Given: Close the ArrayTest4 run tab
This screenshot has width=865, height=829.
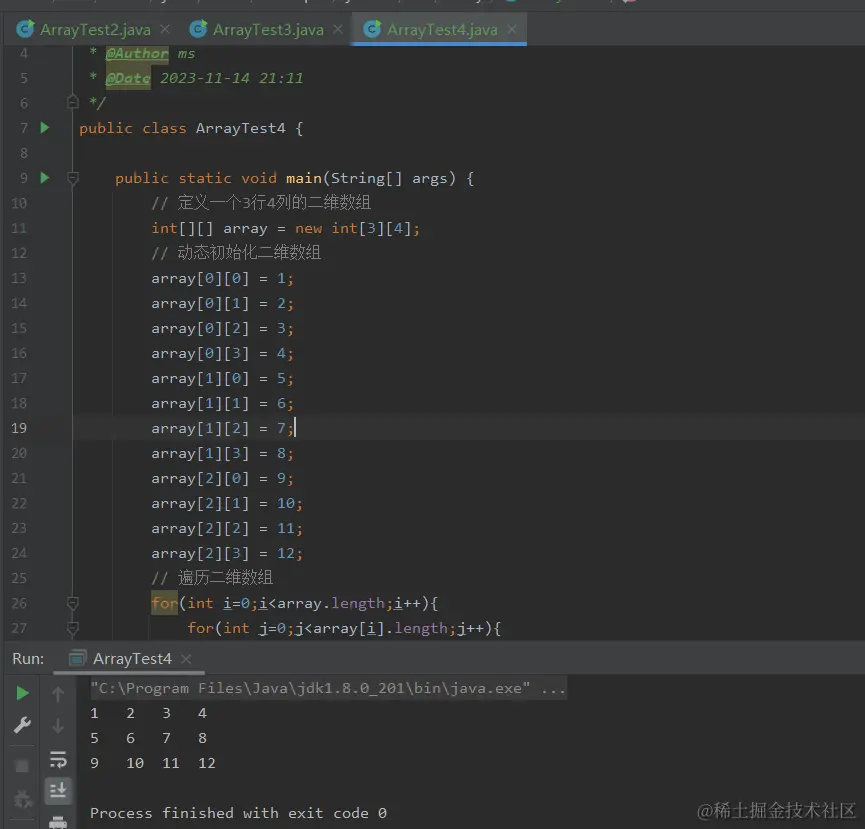Looking at the screenshot, I should (186, 659).
